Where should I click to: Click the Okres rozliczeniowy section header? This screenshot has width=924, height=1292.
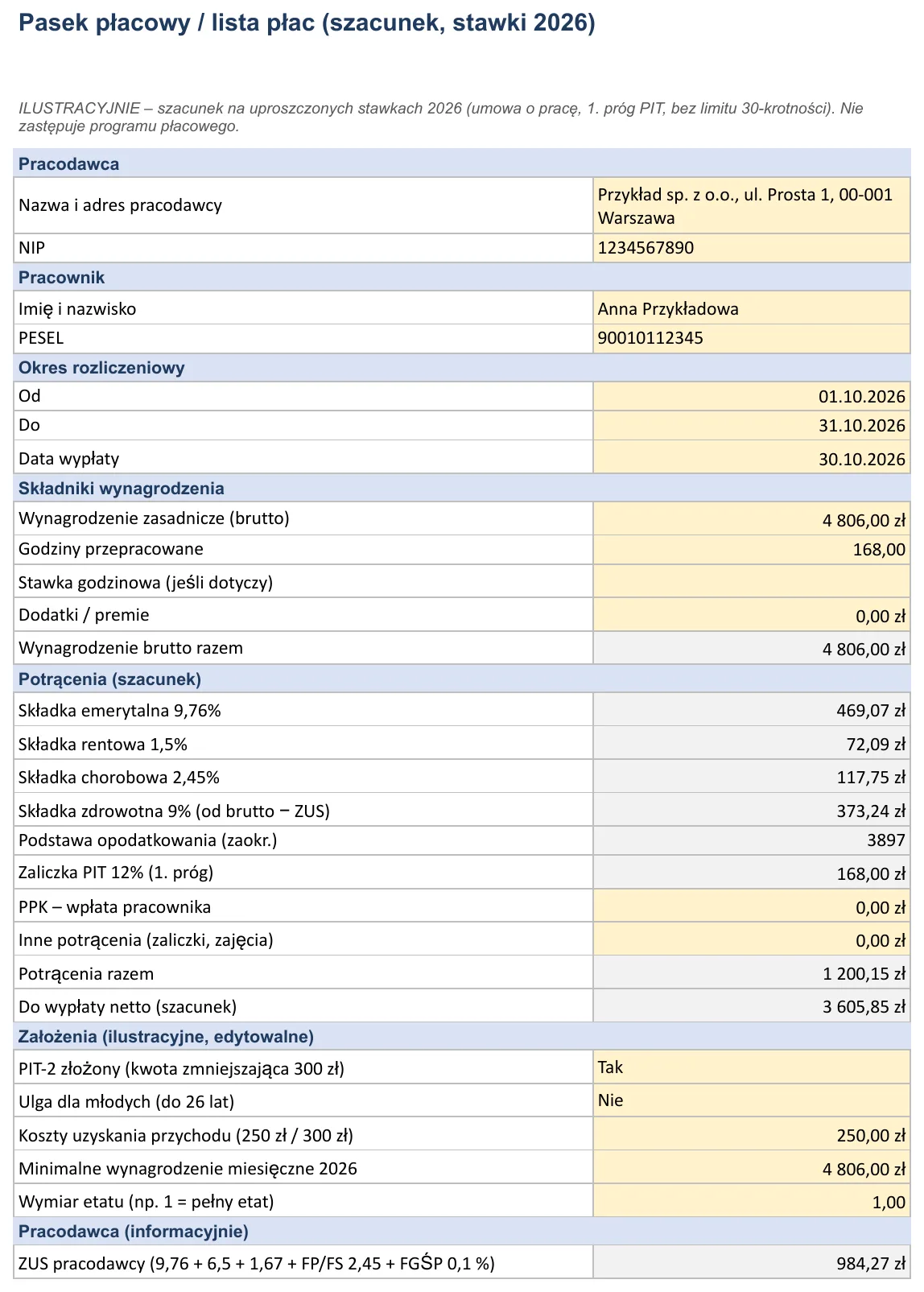(462, 367)
